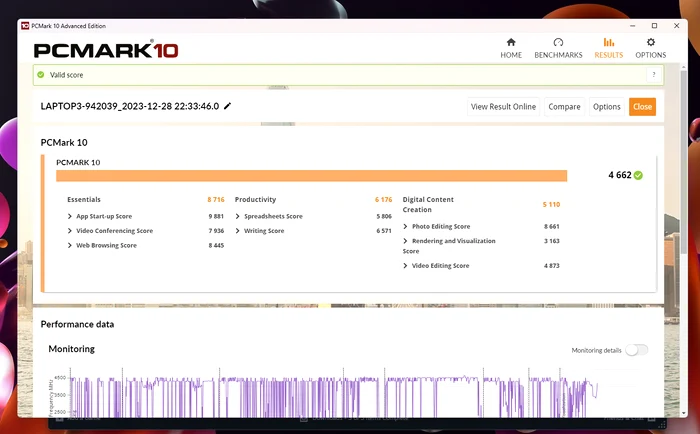The image size is (700, 434).
Task: Click the Performance data heading
Action: point(77,324)
